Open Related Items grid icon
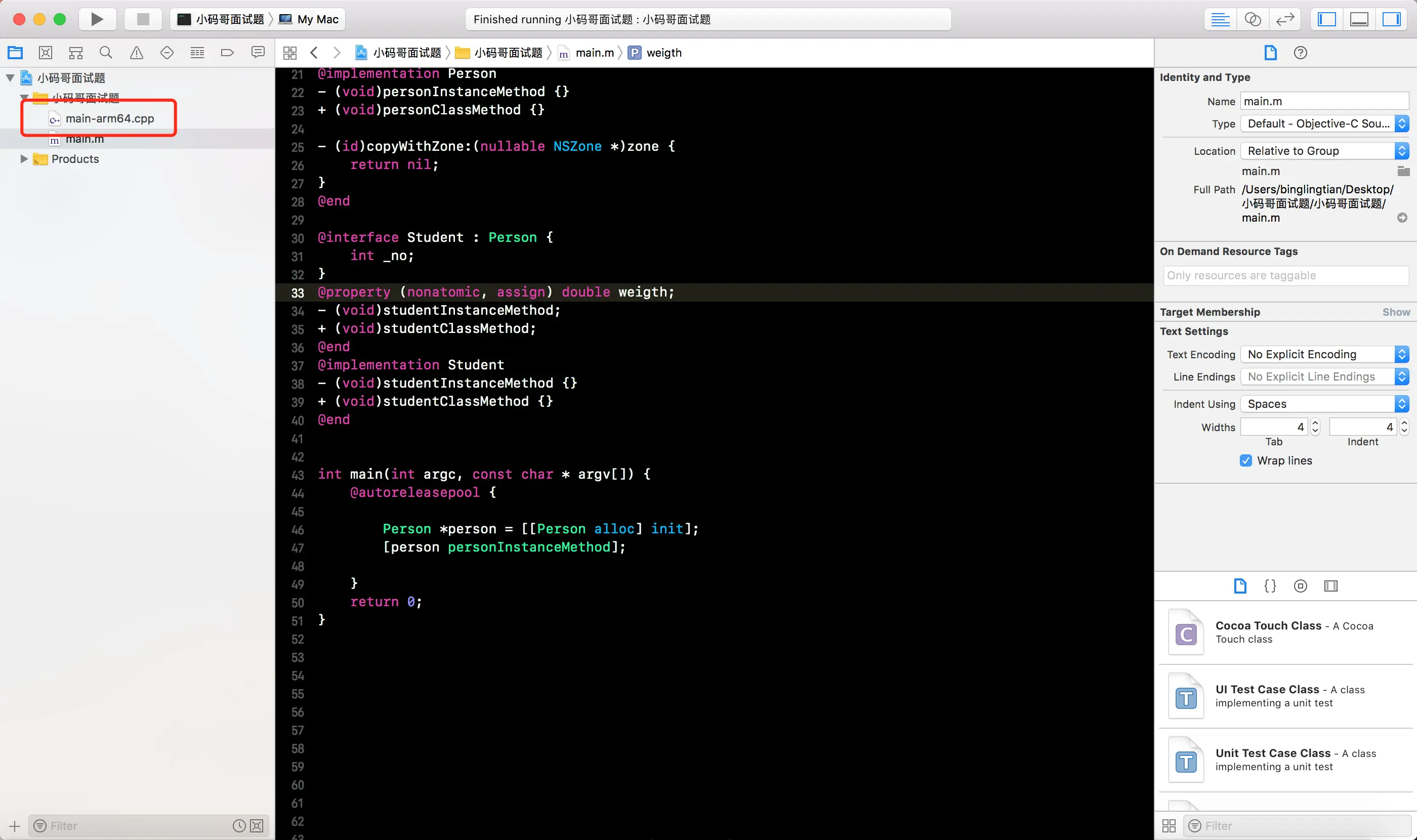The width and height of the screenshot is (1417, 840). point(290,53)
